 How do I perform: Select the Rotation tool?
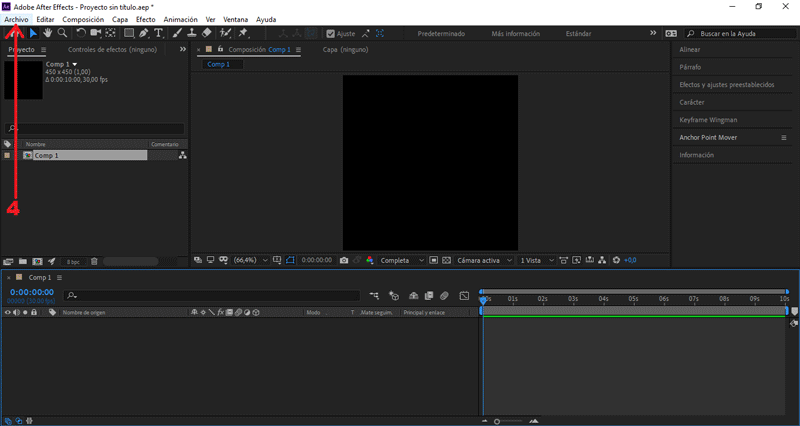point(81,33)
